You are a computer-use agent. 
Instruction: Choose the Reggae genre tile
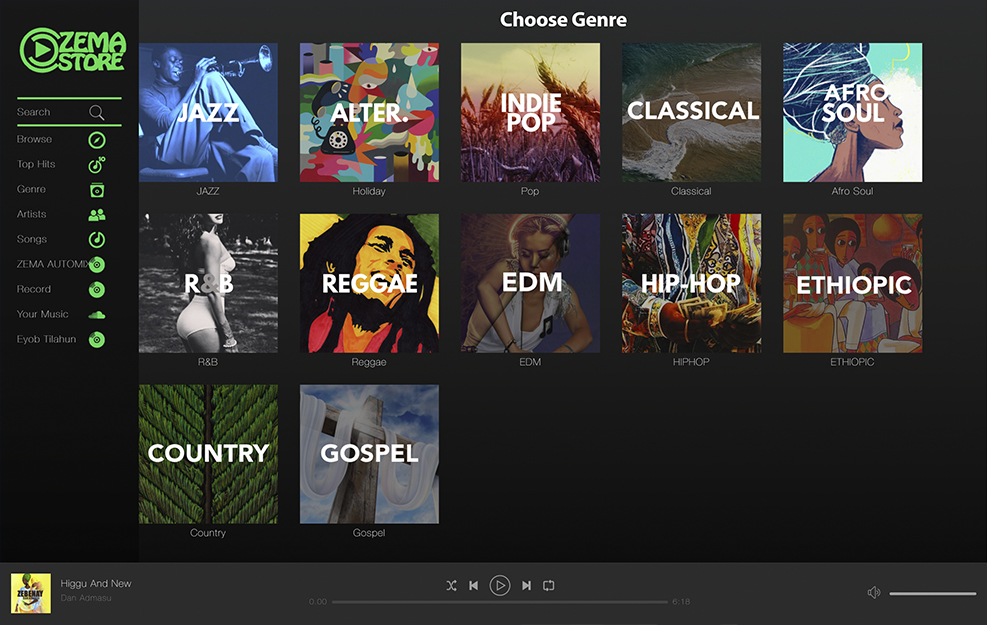[x=369, y=283]
